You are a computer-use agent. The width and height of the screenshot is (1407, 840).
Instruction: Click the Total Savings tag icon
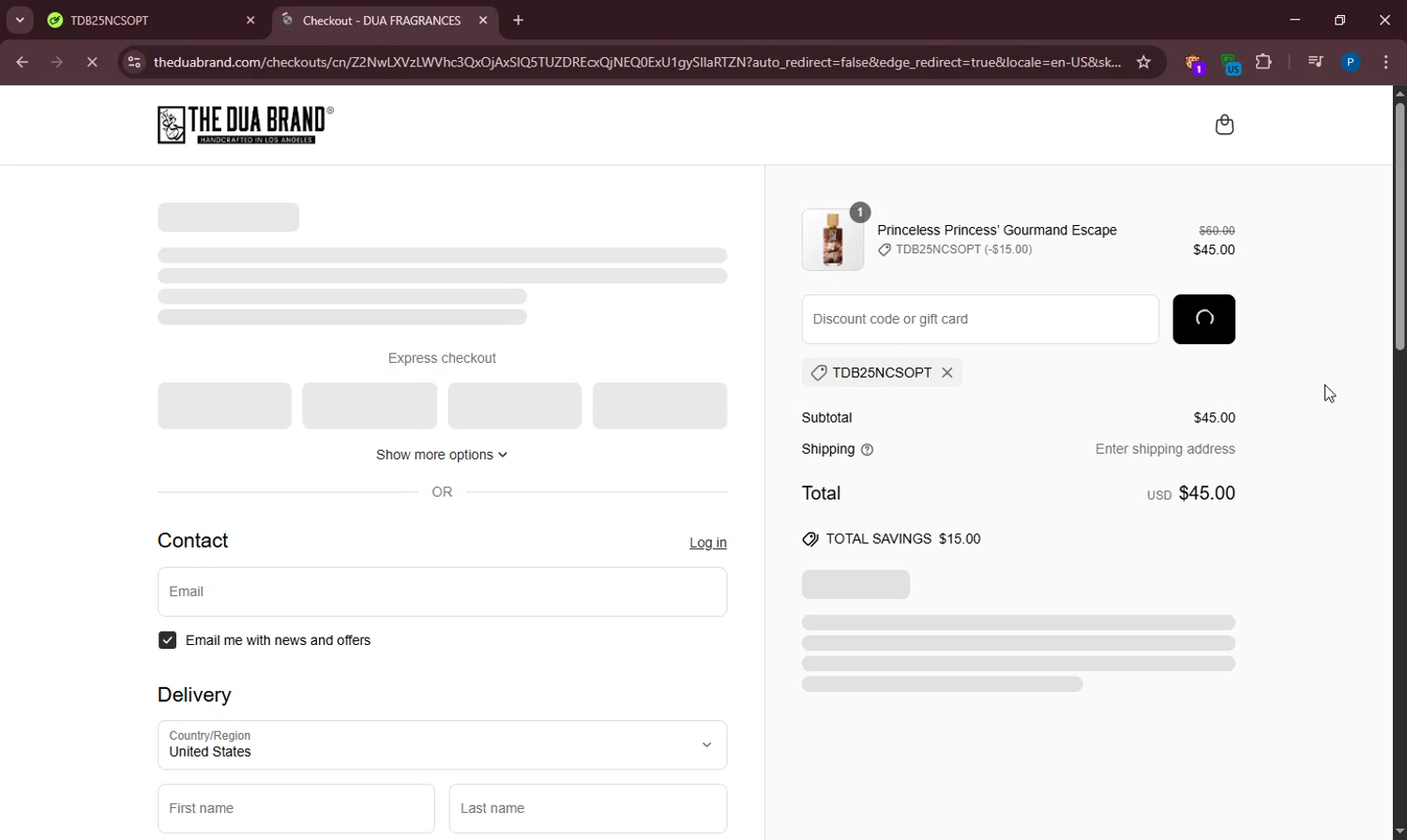[x=810, y=539]
